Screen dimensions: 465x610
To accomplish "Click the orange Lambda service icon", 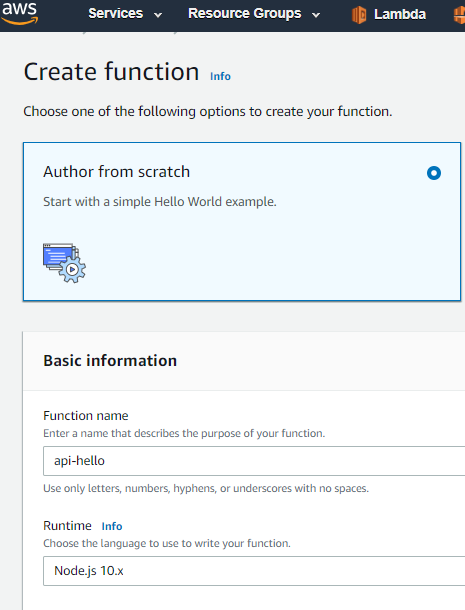I will (359, 15).
